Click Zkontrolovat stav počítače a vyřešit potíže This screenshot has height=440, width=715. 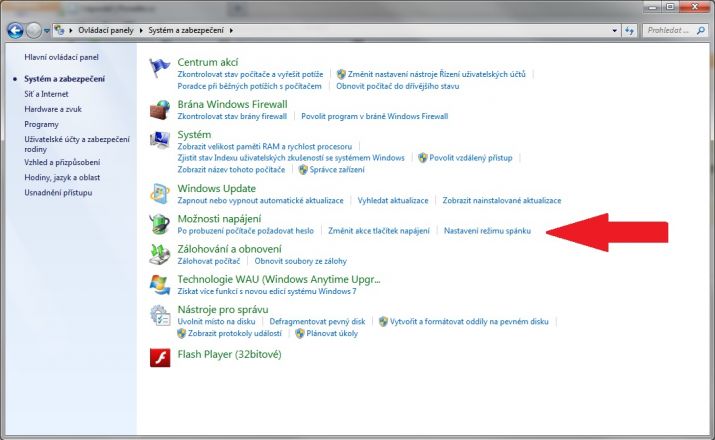pos(250,74)
